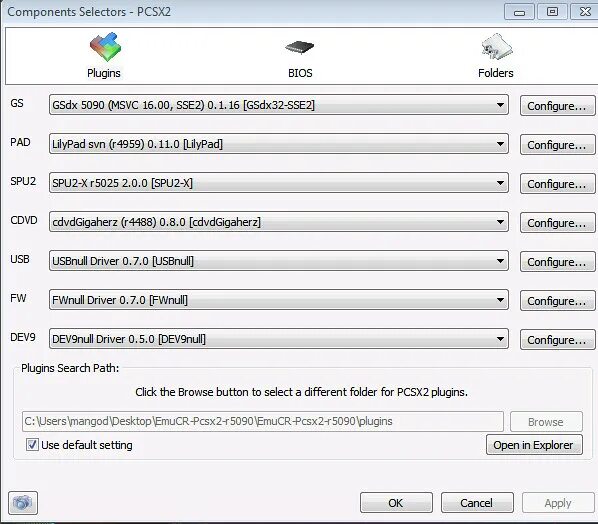Expand the USB USBnull dropdown
598x524 pixels.
point(278,261)
